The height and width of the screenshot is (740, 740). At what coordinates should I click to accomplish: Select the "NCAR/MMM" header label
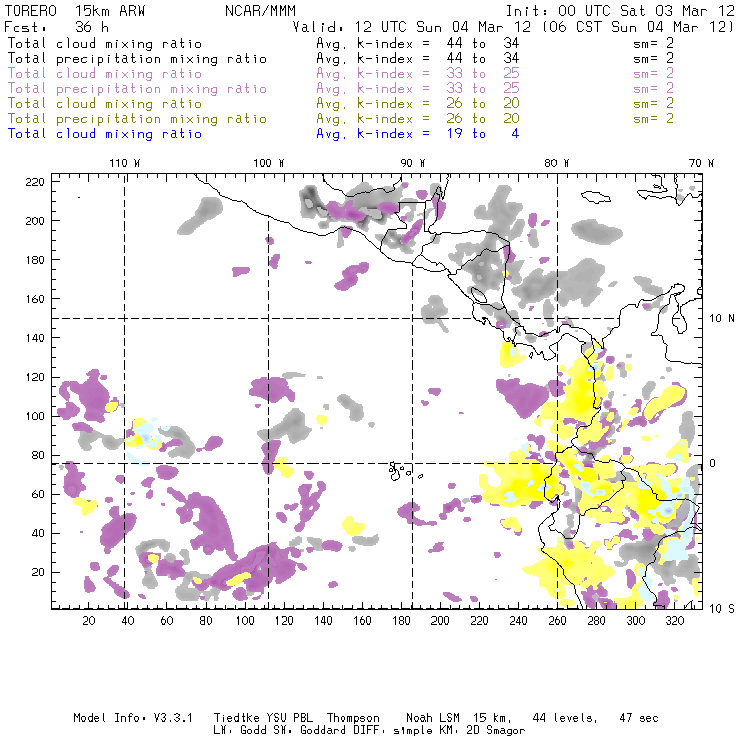[x=260, y=11]
